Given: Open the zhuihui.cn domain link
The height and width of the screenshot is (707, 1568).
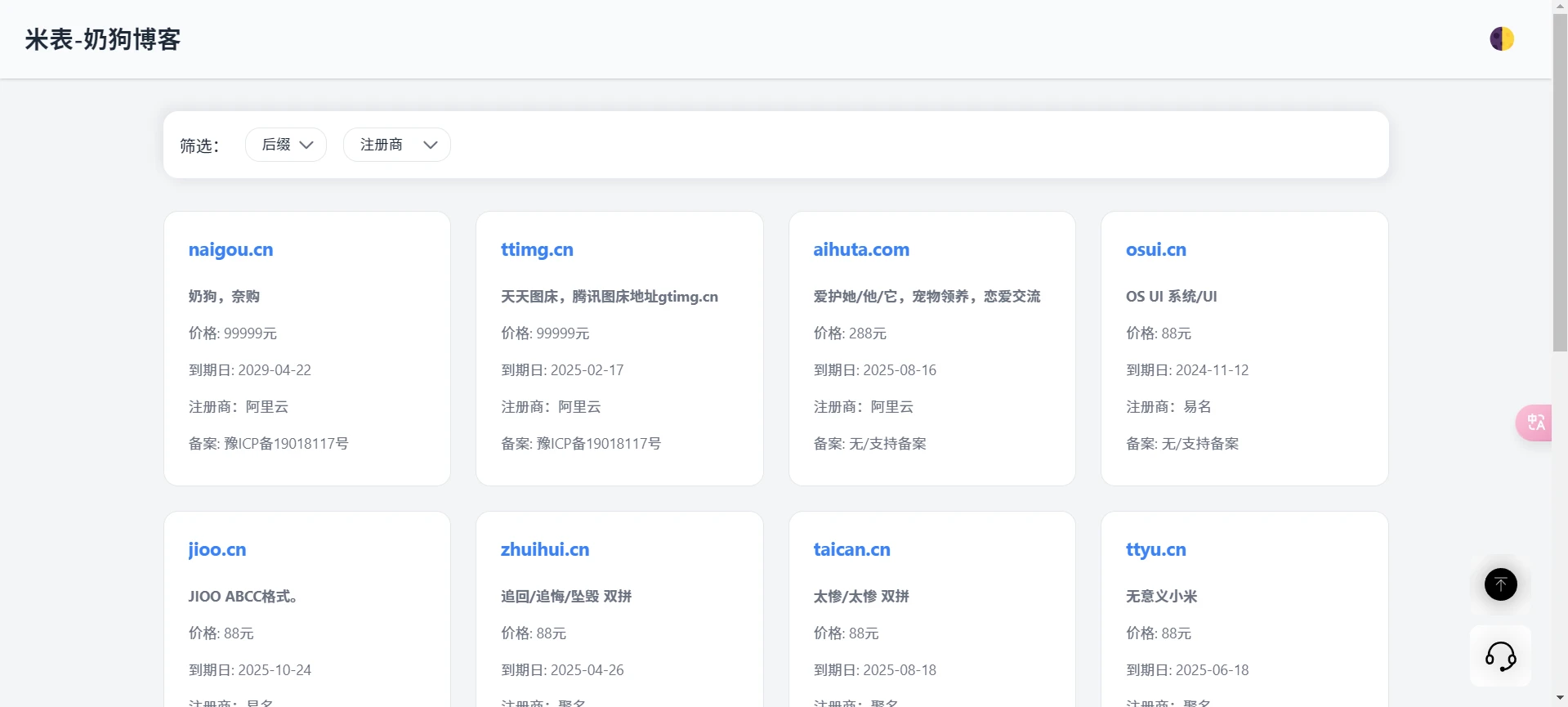Looking at the screenshot, I should pyautogui.click(x=544, y=550).
